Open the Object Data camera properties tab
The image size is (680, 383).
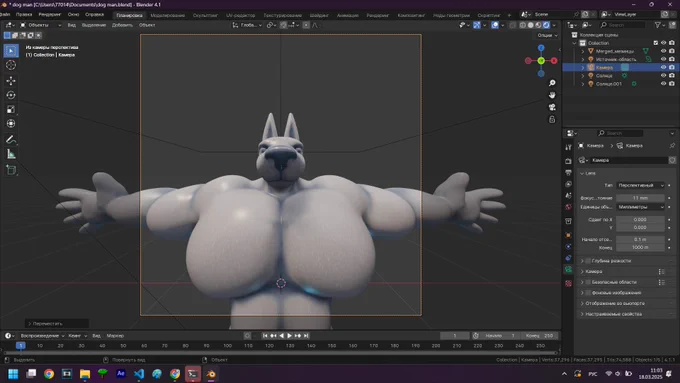pyautogui.click(x=568, y=269)
